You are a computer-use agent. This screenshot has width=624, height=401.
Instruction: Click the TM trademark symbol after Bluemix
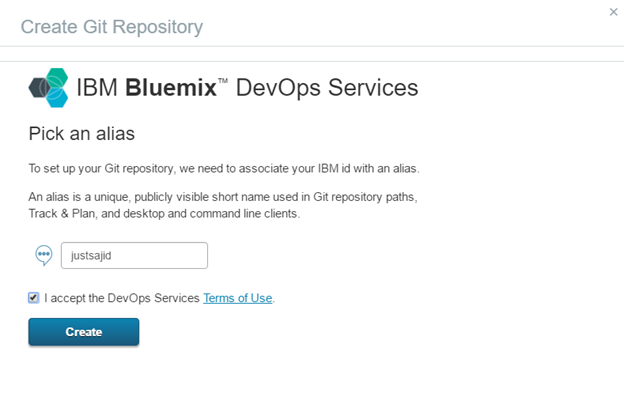(x=223, y=81)
